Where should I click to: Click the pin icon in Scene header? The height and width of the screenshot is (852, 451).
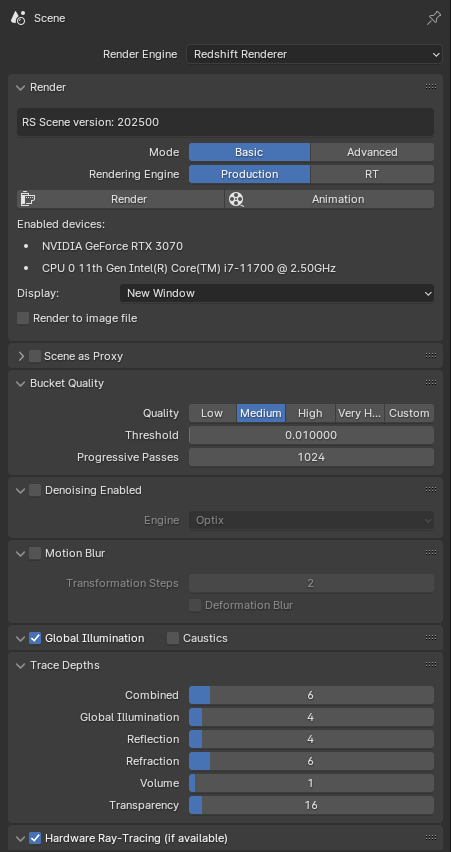coord(434,18)
